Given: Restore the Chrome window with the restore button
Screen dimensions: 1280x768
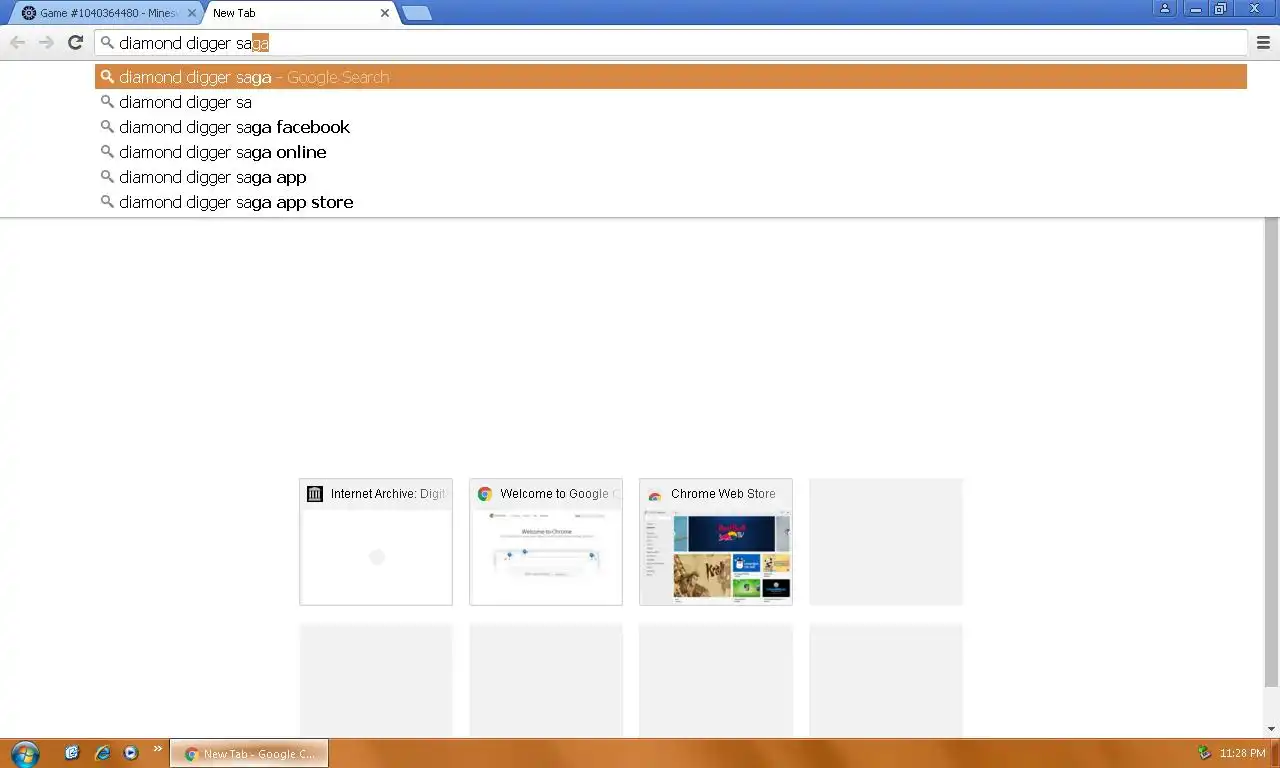Looking at the screenshot, I should click(1220, 8).
